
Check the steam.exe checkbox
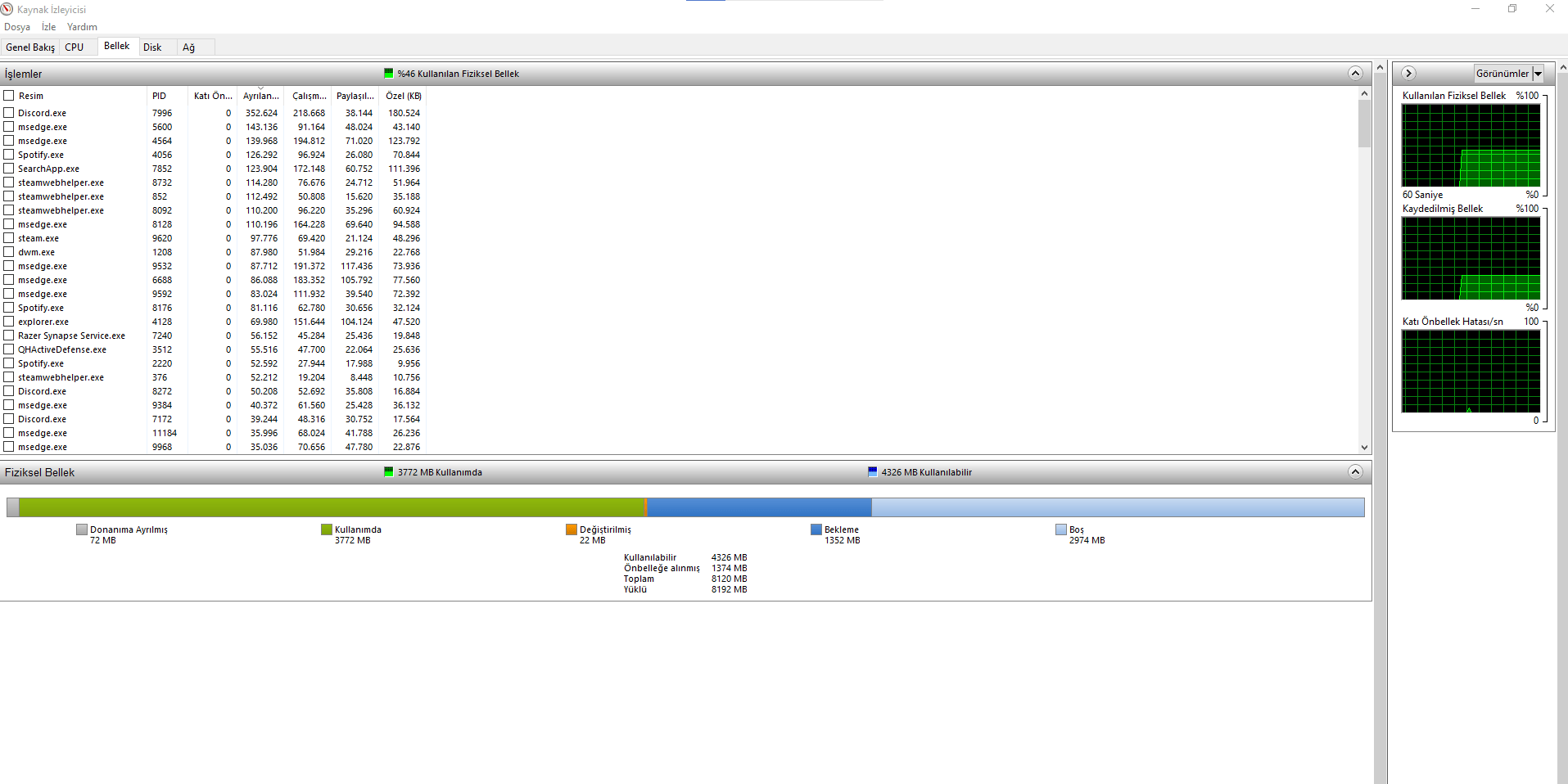9,238
